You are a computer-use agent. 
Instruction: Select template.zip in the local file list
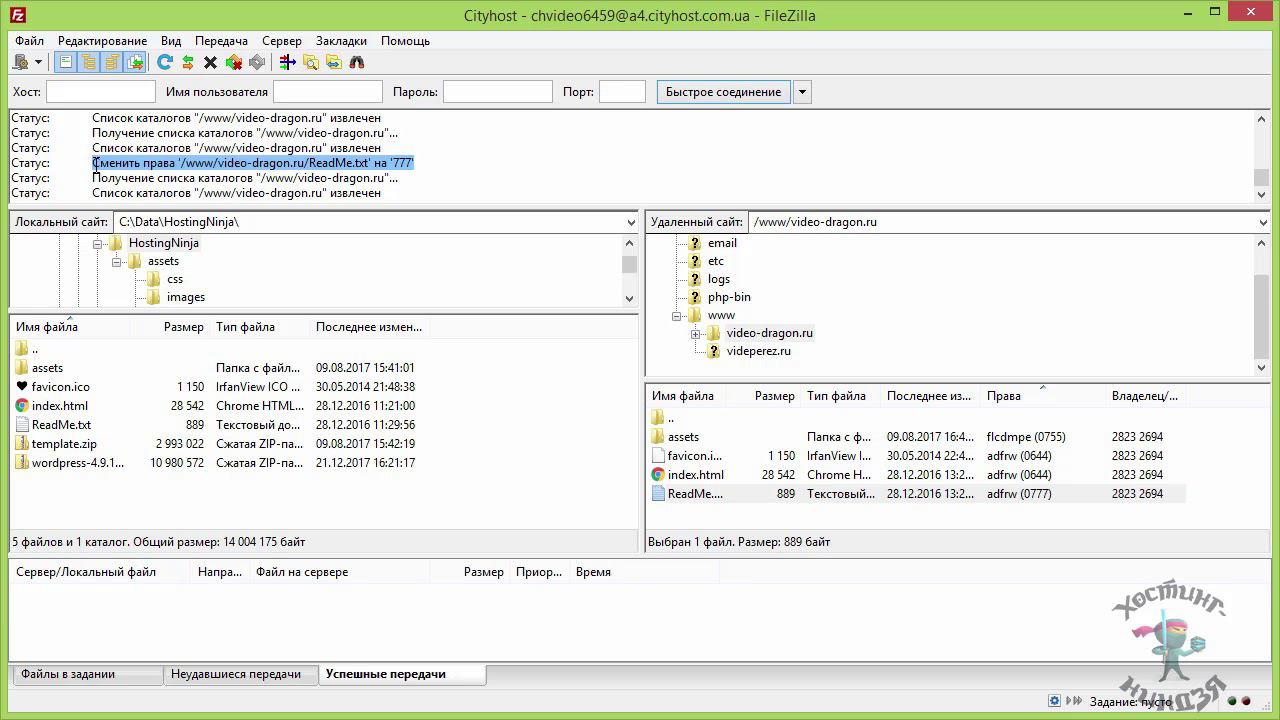point(64,444)
